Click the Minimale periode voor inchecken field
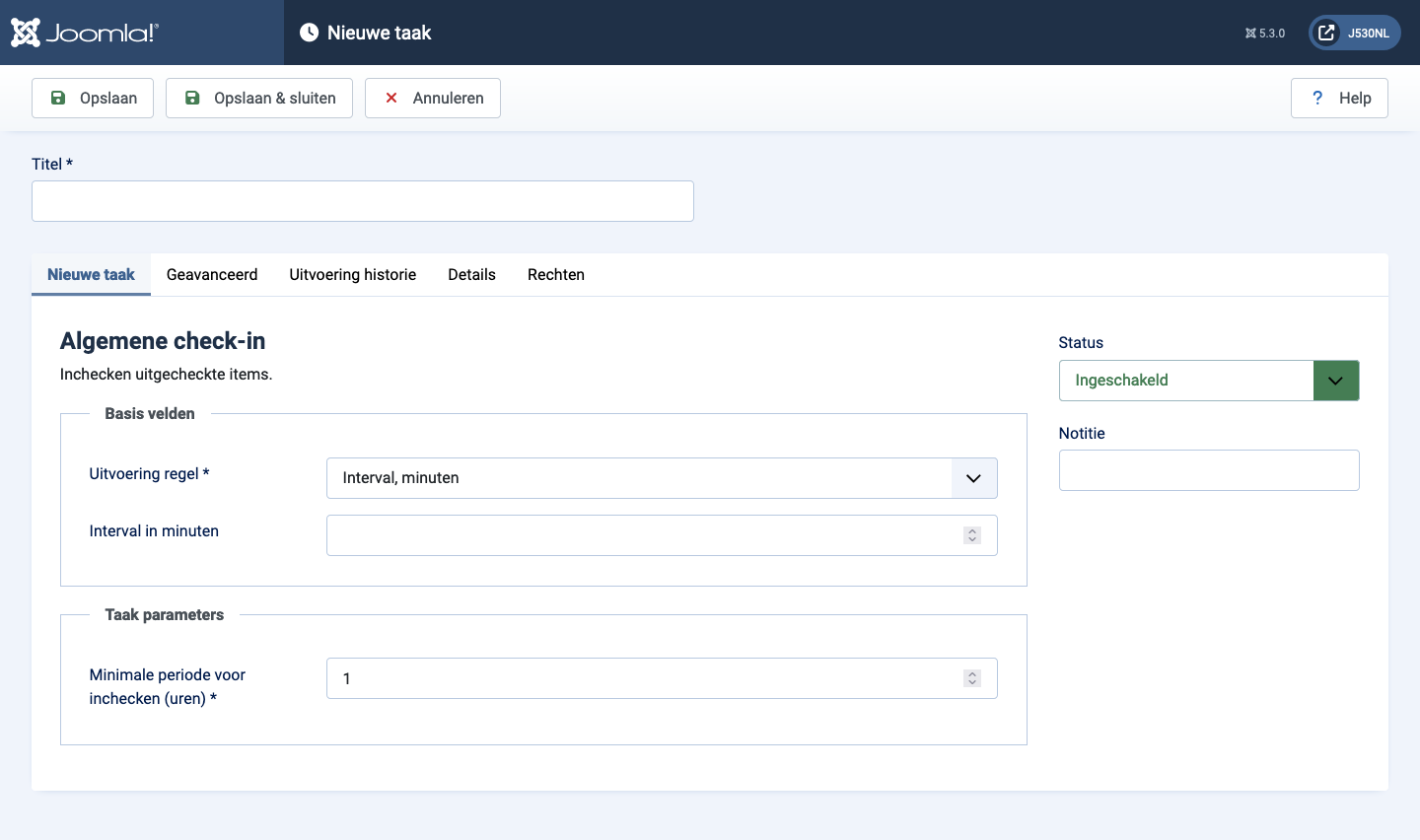 tap(662, 678)
